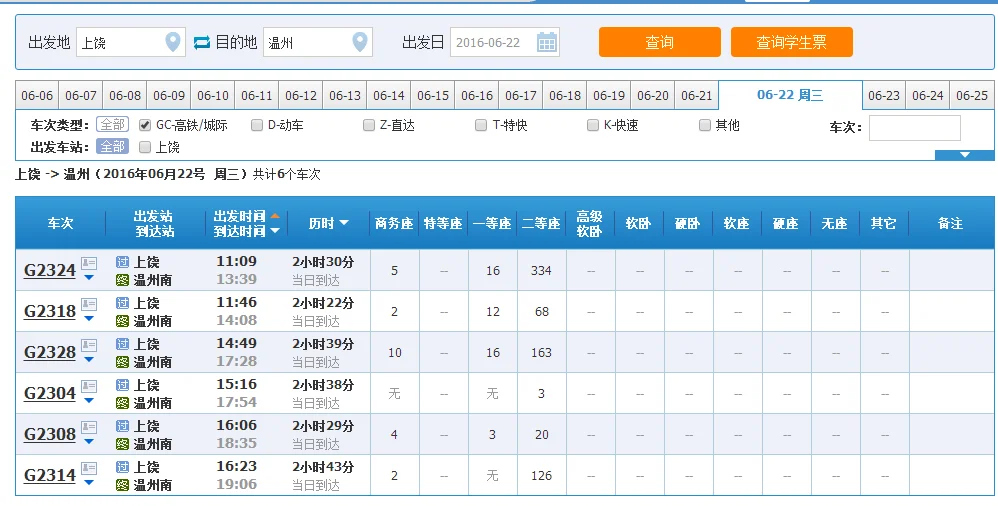Viewport: 998px width, 506px height.
Task: Check the 其他 train type checkbox
Action: [705, 125]
